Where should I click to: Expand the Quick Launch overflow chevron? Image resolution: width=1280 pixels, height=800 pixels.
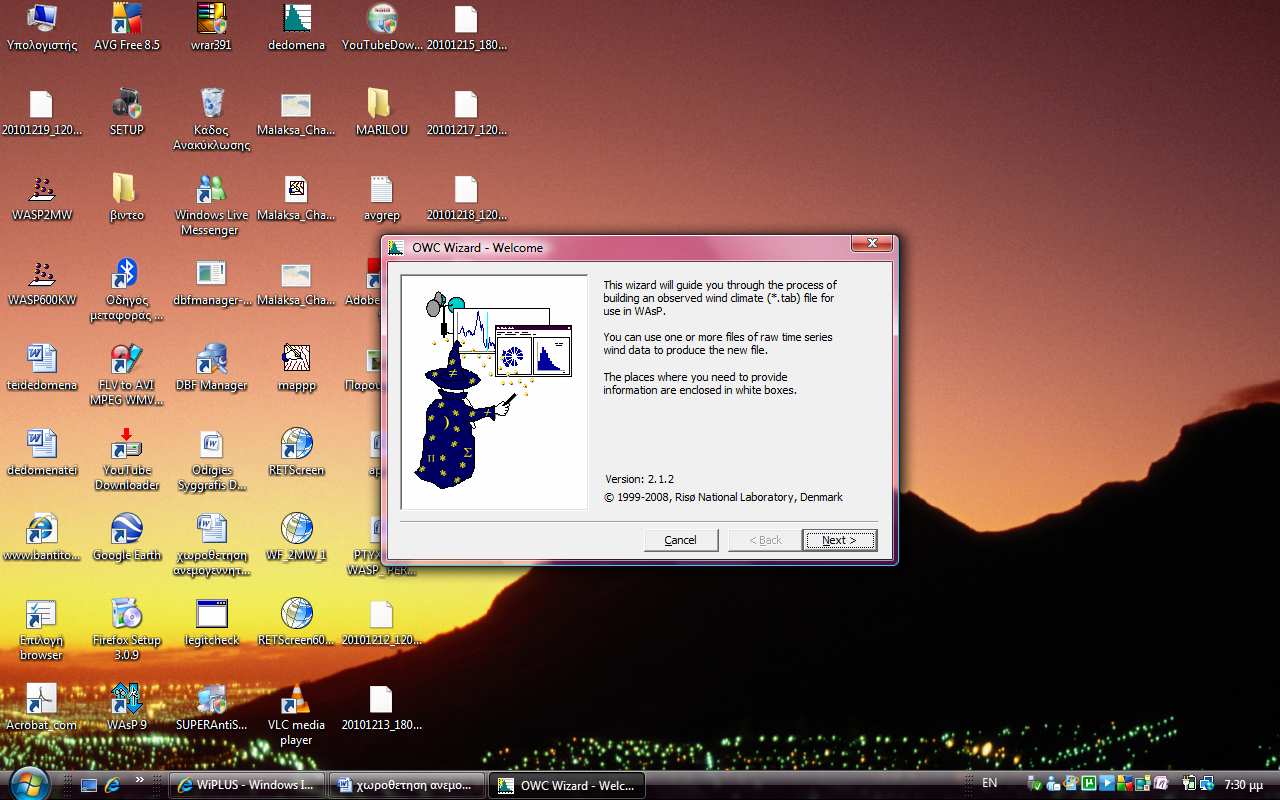click(x=140, y=779)
